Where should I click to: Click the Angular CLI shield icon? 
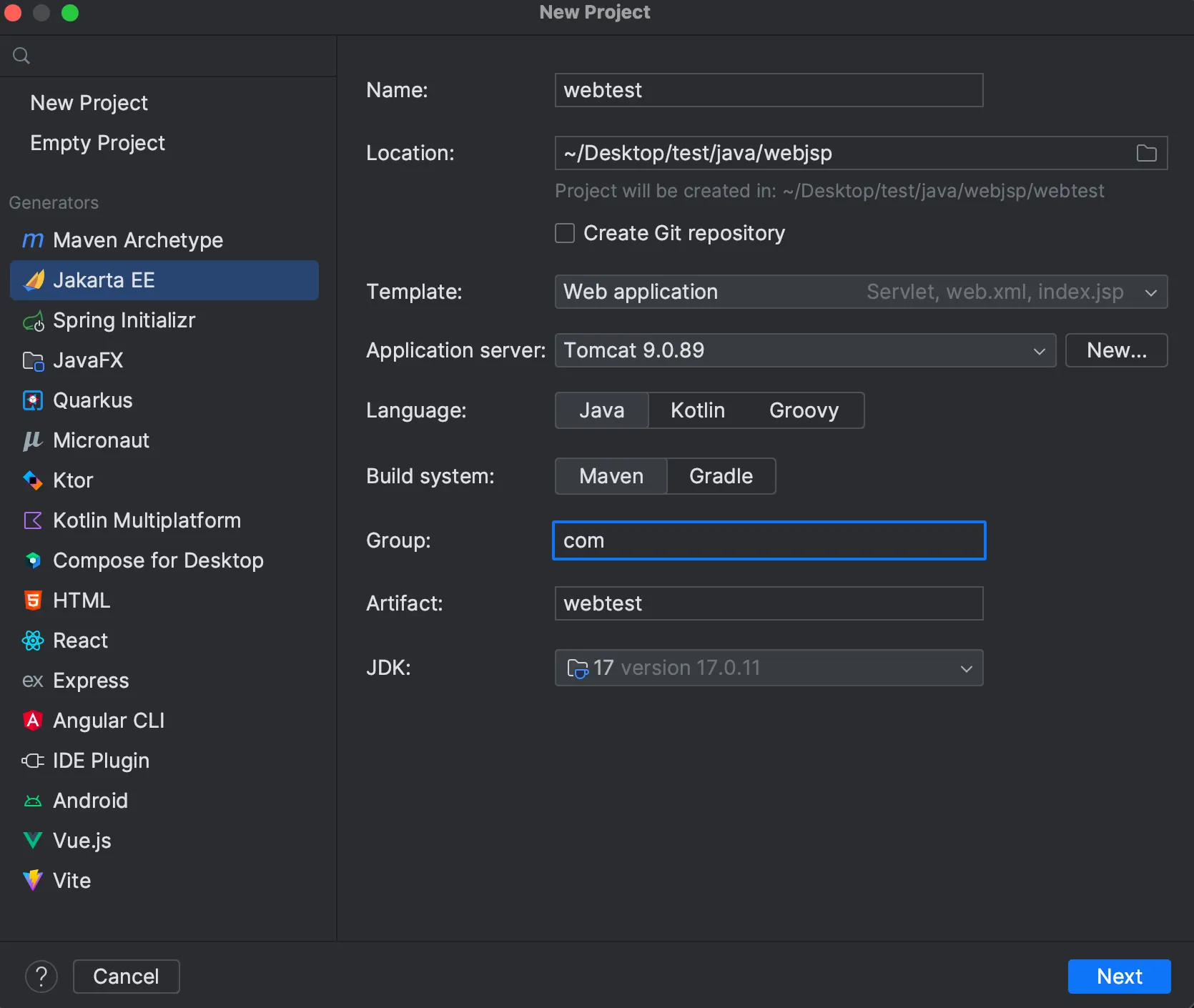tap(33, 721)
